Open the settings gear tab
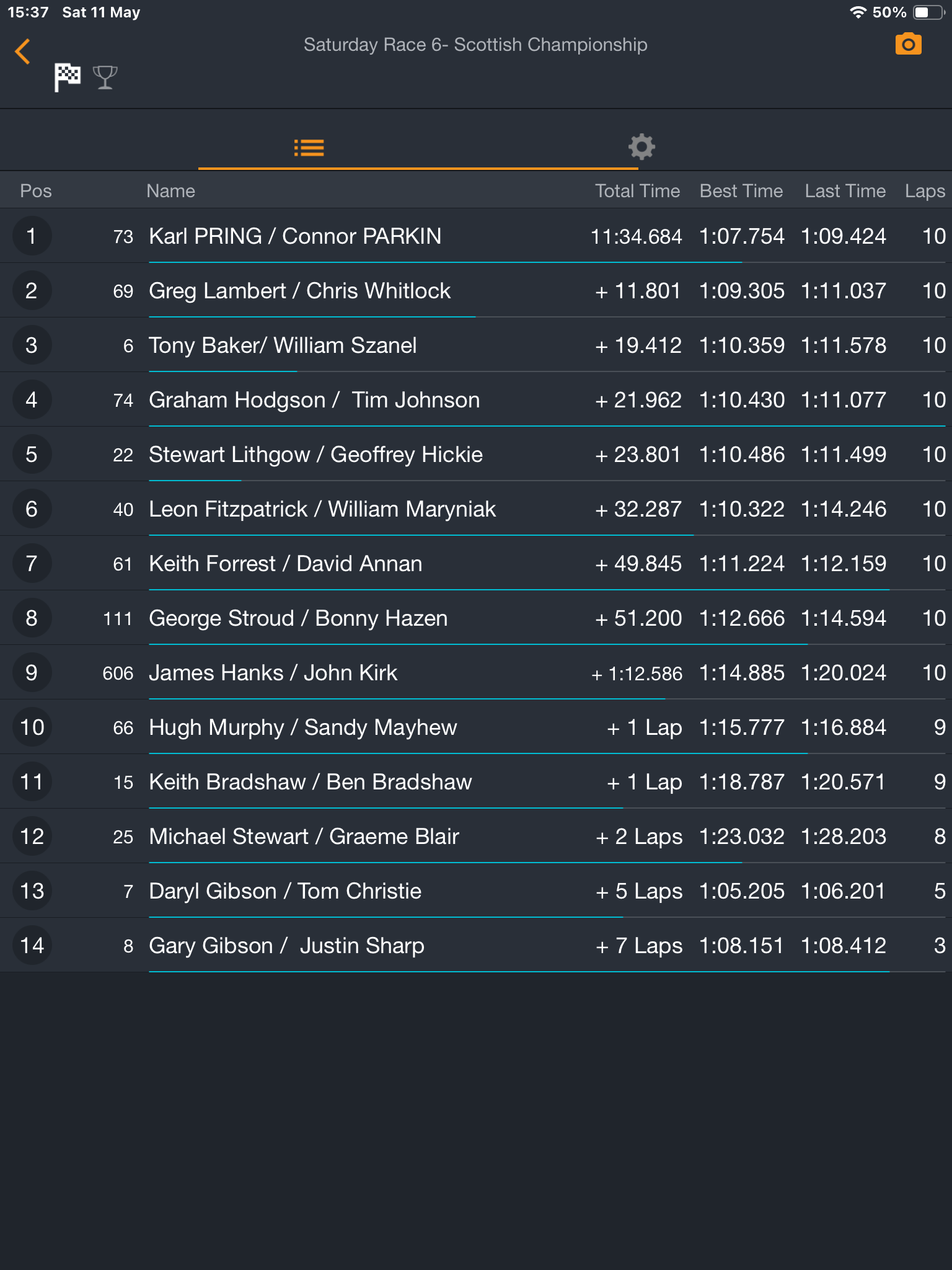The width and height of the screenshot is (952, 1270). [x=641, y=147]
